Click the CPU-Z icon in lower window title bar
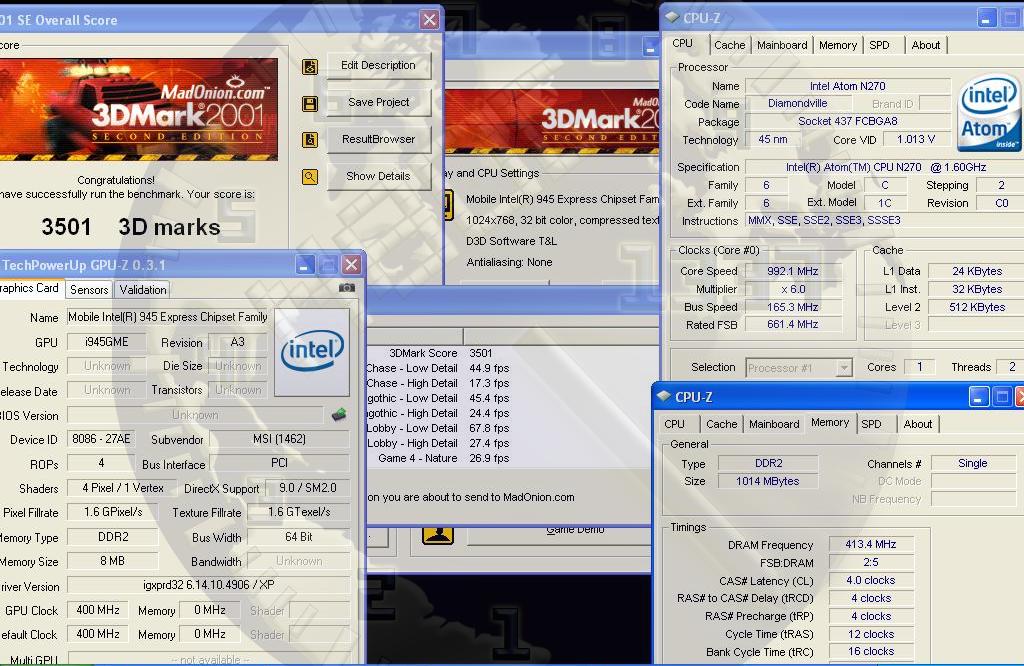 click(664, 396)
